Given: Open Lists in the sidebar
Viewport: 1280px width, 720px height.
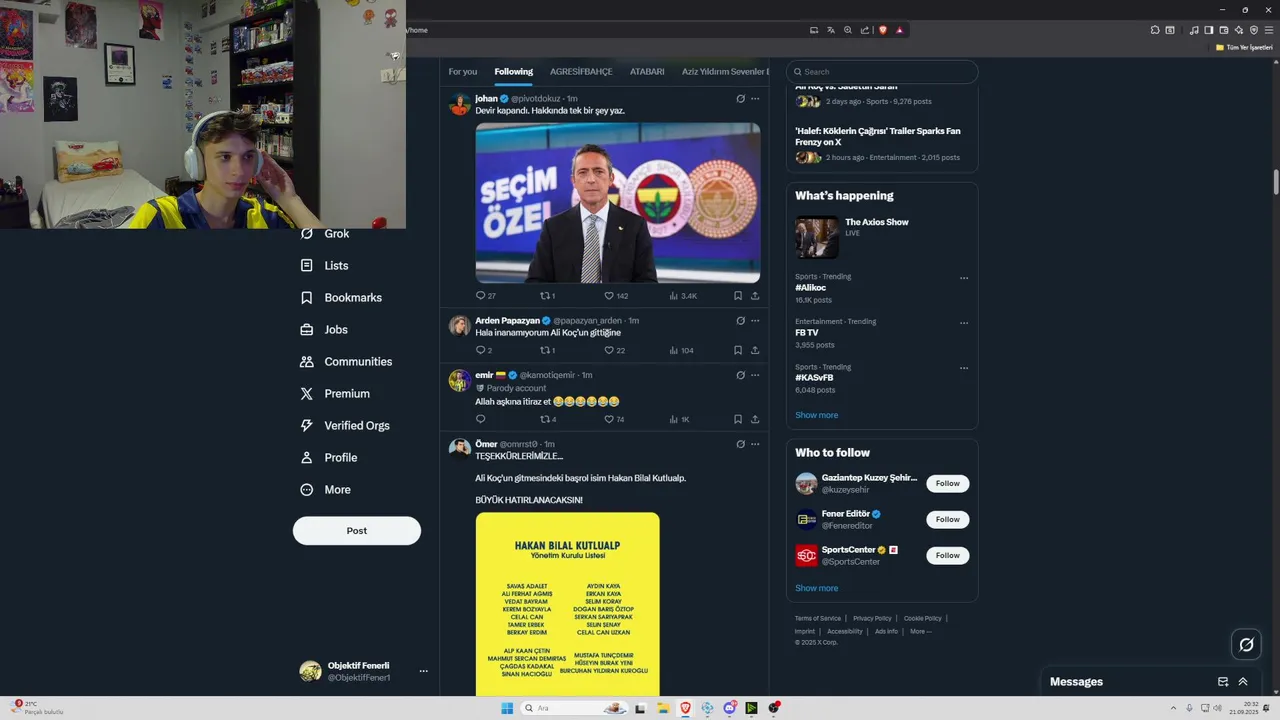Looking at the screenshot, I should 324,266.
